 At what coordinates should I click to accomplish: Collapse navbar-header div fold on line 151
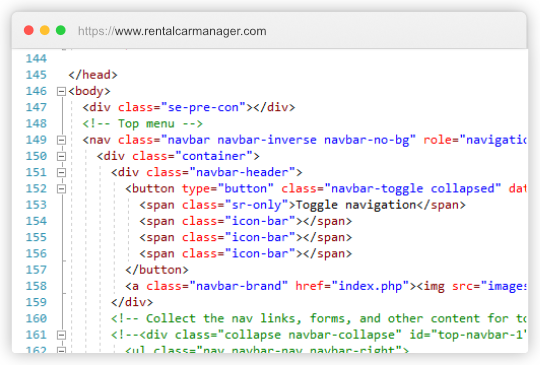click(61, 172)
